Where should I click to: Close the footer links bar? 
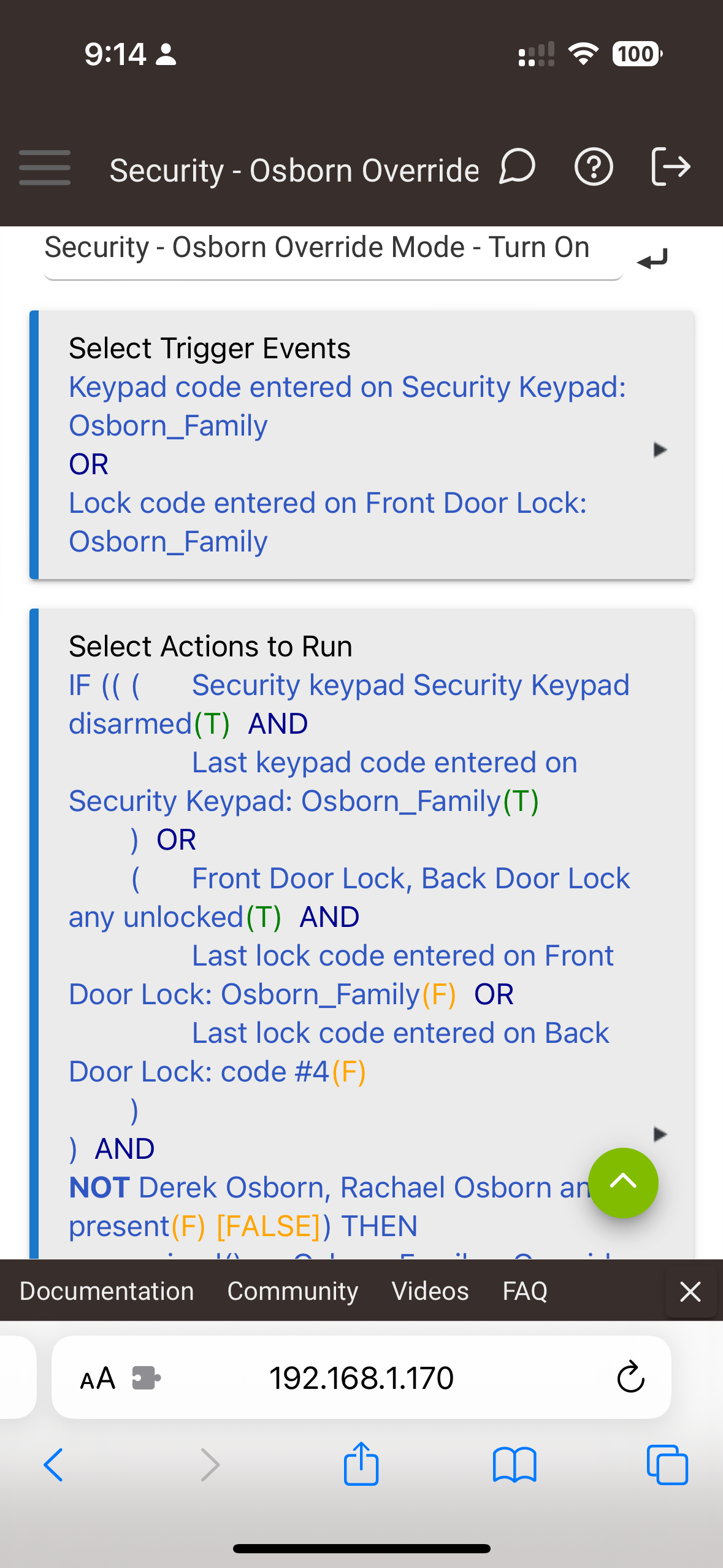point(690,1291)
